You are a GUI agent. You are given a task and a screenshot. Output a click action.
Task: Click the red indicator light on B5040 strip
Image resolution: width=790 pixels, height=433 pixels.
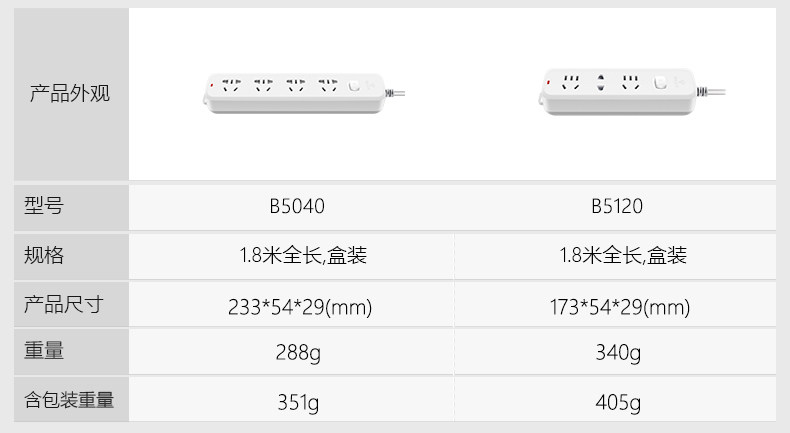[211, 82]
